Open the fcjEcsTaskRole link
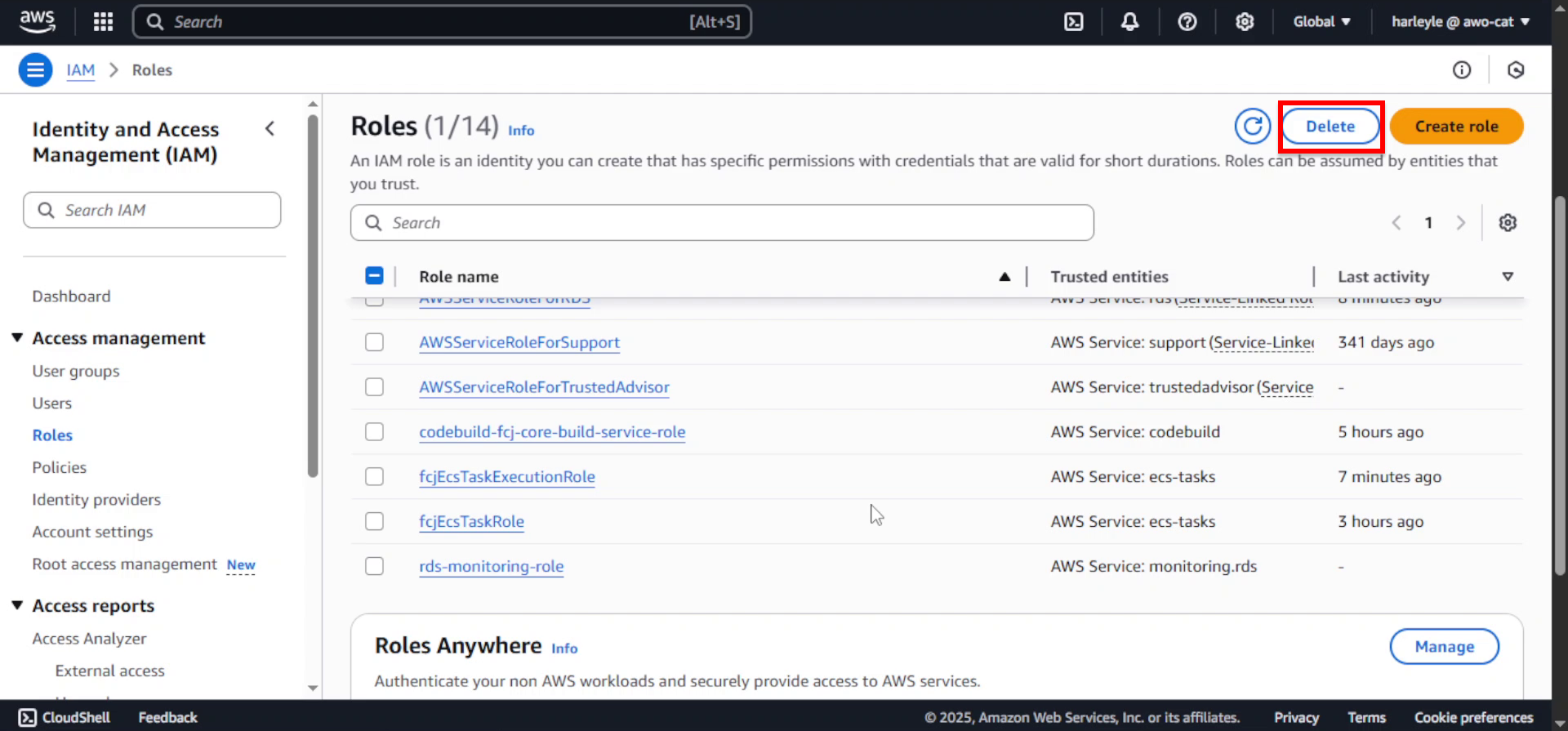 point(471,521)
